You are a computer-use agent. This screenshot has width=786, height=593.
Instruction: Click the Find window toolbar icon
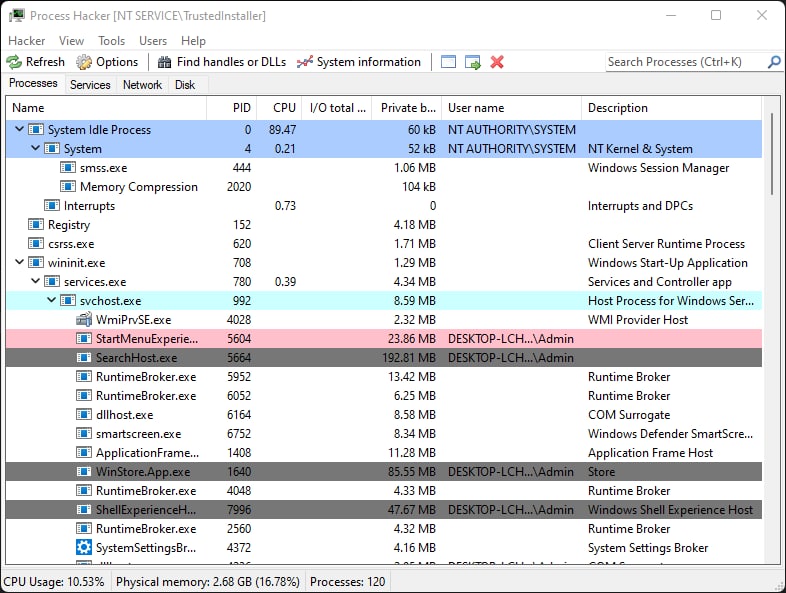point(448,62)
